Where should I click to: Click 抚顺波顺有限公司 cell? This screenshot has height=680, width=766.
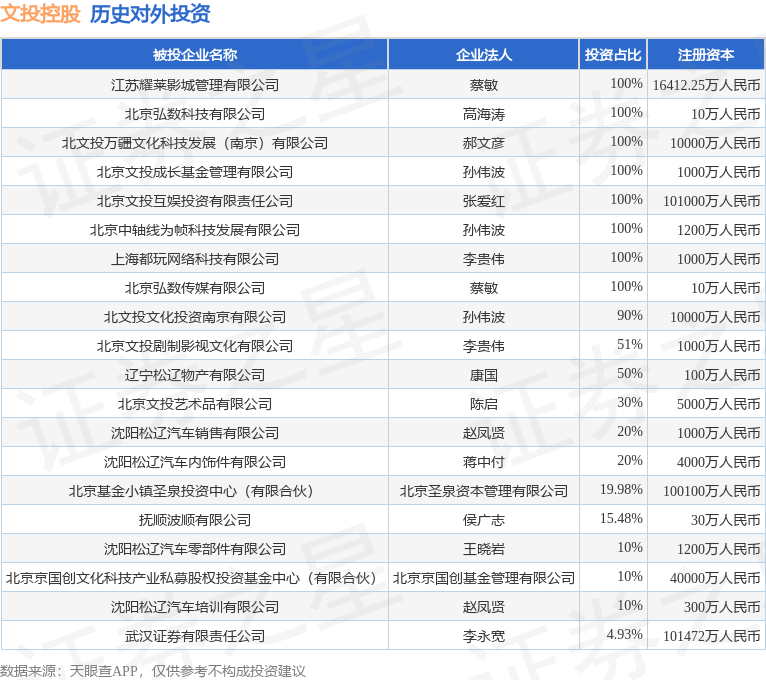(194, 520)
